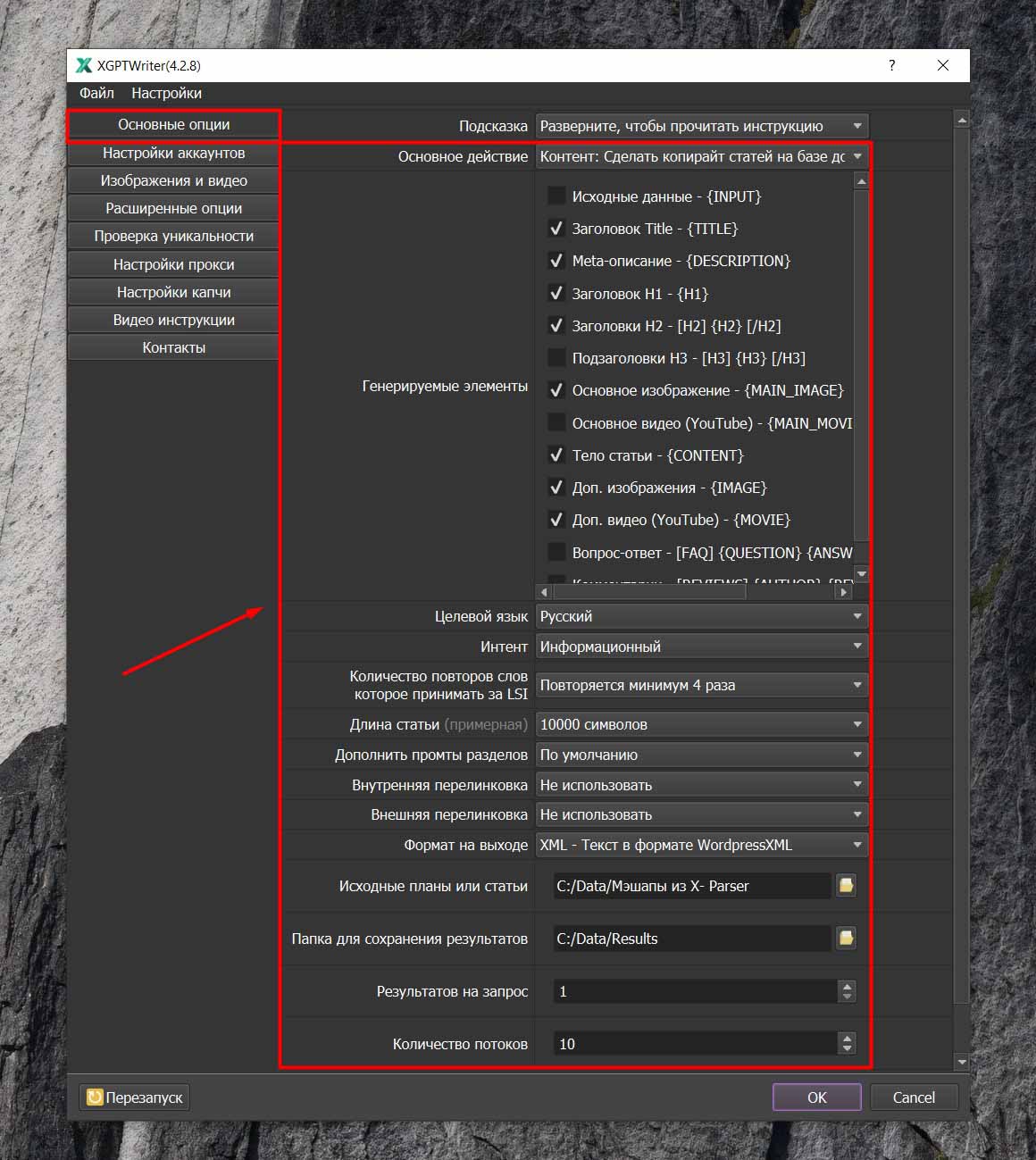Screen dimensions: 1036x1160
Task: Click the folder icon for results save path
Action: tap(845, 939)
